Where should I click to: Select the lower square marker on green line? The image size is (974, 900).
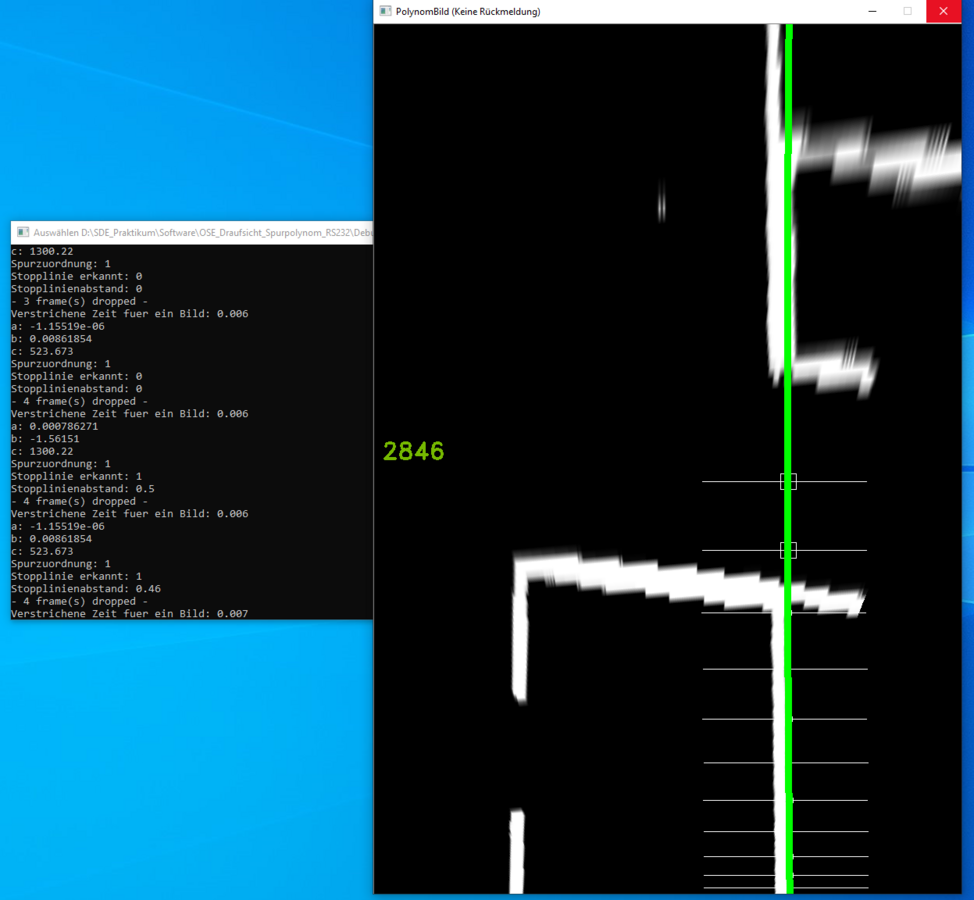(788, 550)
